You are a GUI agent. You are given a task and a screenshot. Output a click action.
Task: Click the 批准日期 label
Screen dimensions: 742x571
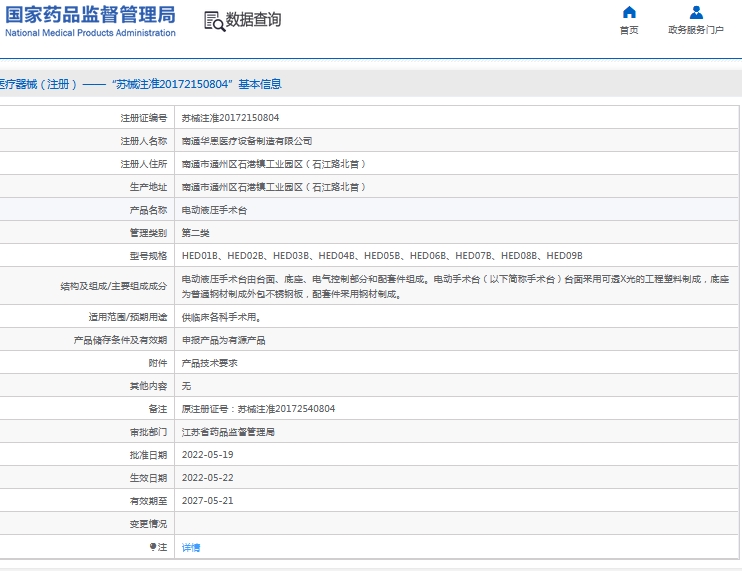click(x=148, y=455)
